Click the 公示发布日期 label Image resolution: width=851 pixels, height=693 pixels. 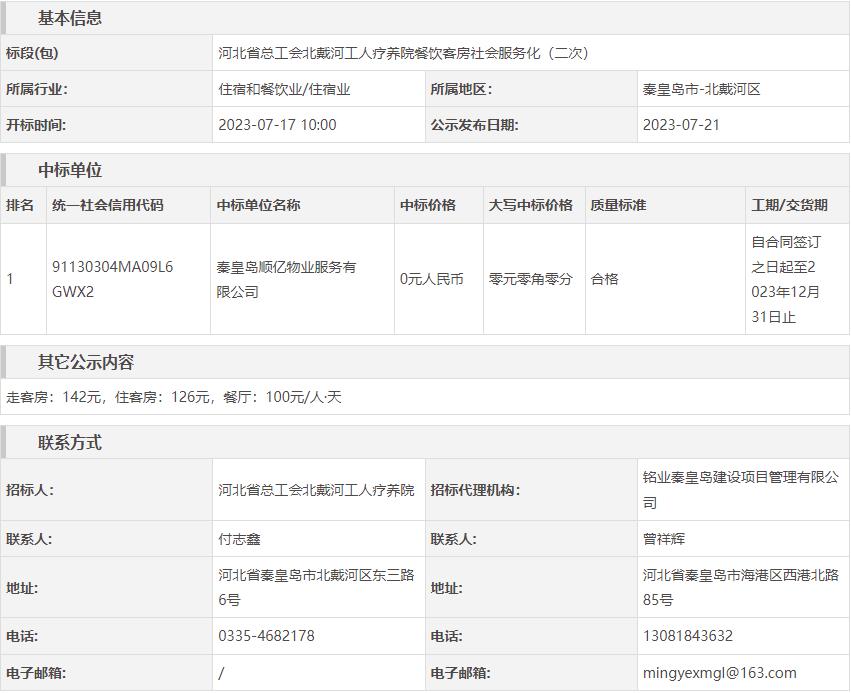474,125
